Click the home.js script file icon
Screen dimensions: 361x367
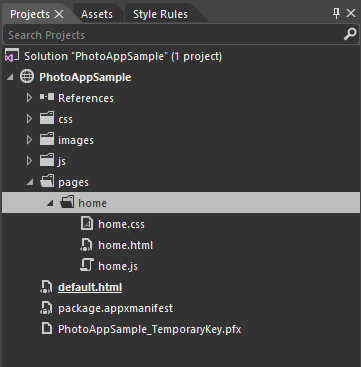[87, 266]
